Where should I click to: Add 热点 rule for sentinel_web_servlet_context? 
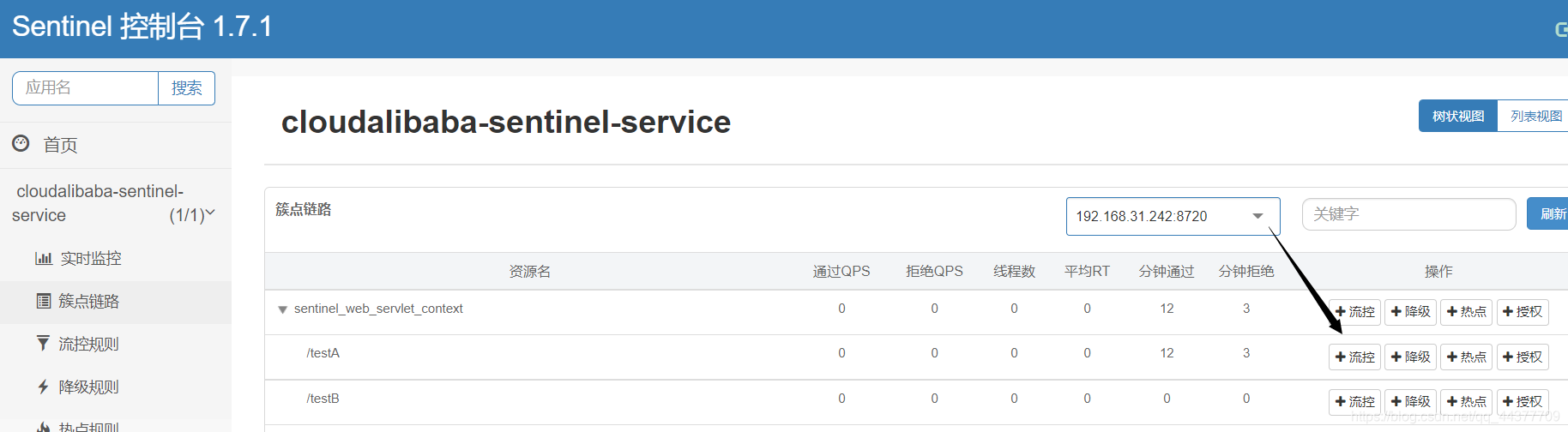1466,312
